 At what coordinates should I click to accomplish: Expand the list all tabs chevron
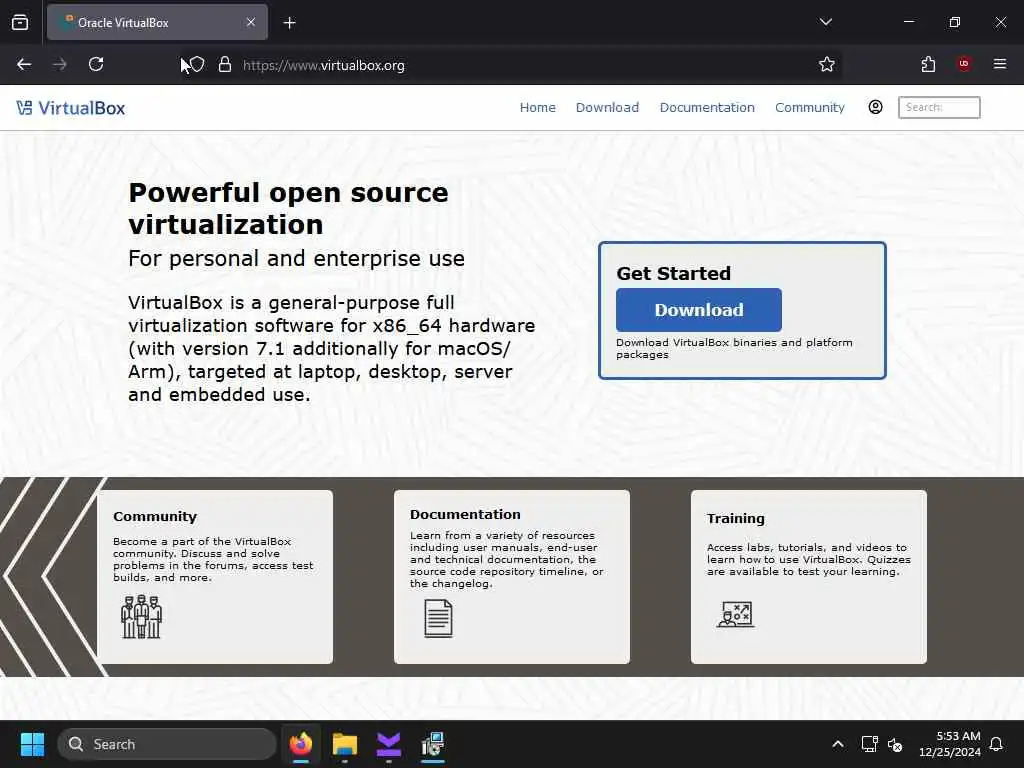click(x=825, y=22)
